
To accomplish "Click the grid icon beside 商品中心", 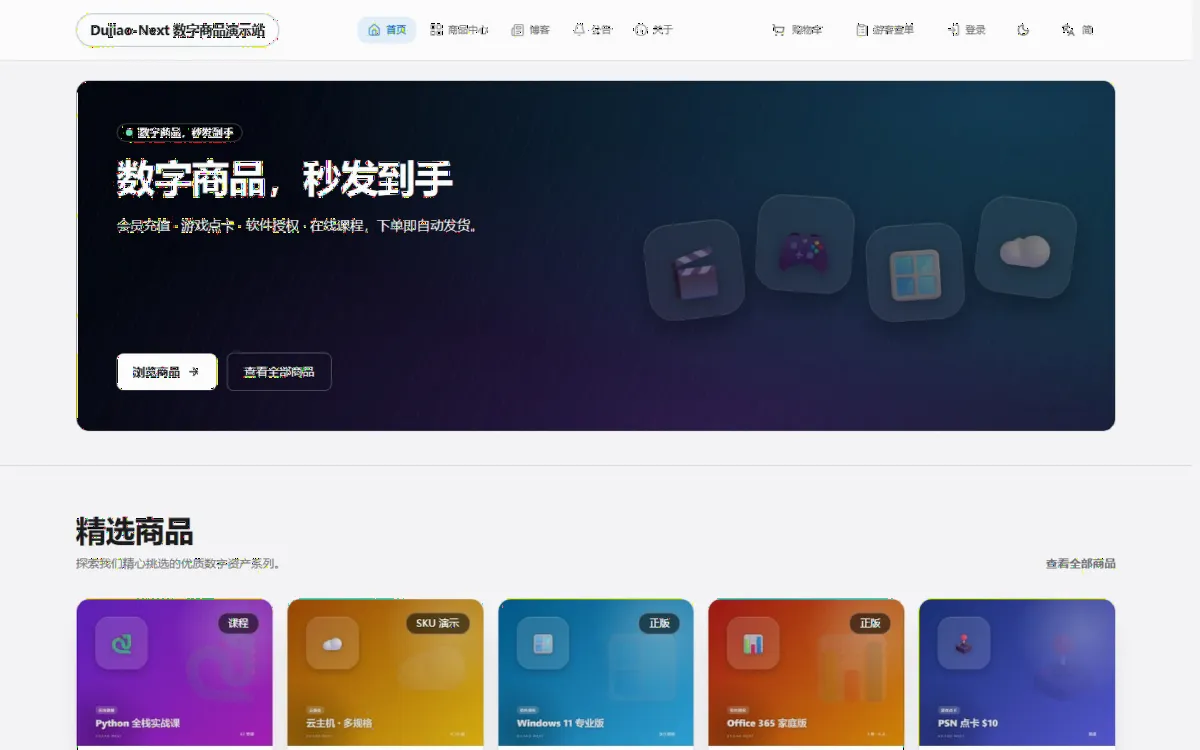I will 437,30.
